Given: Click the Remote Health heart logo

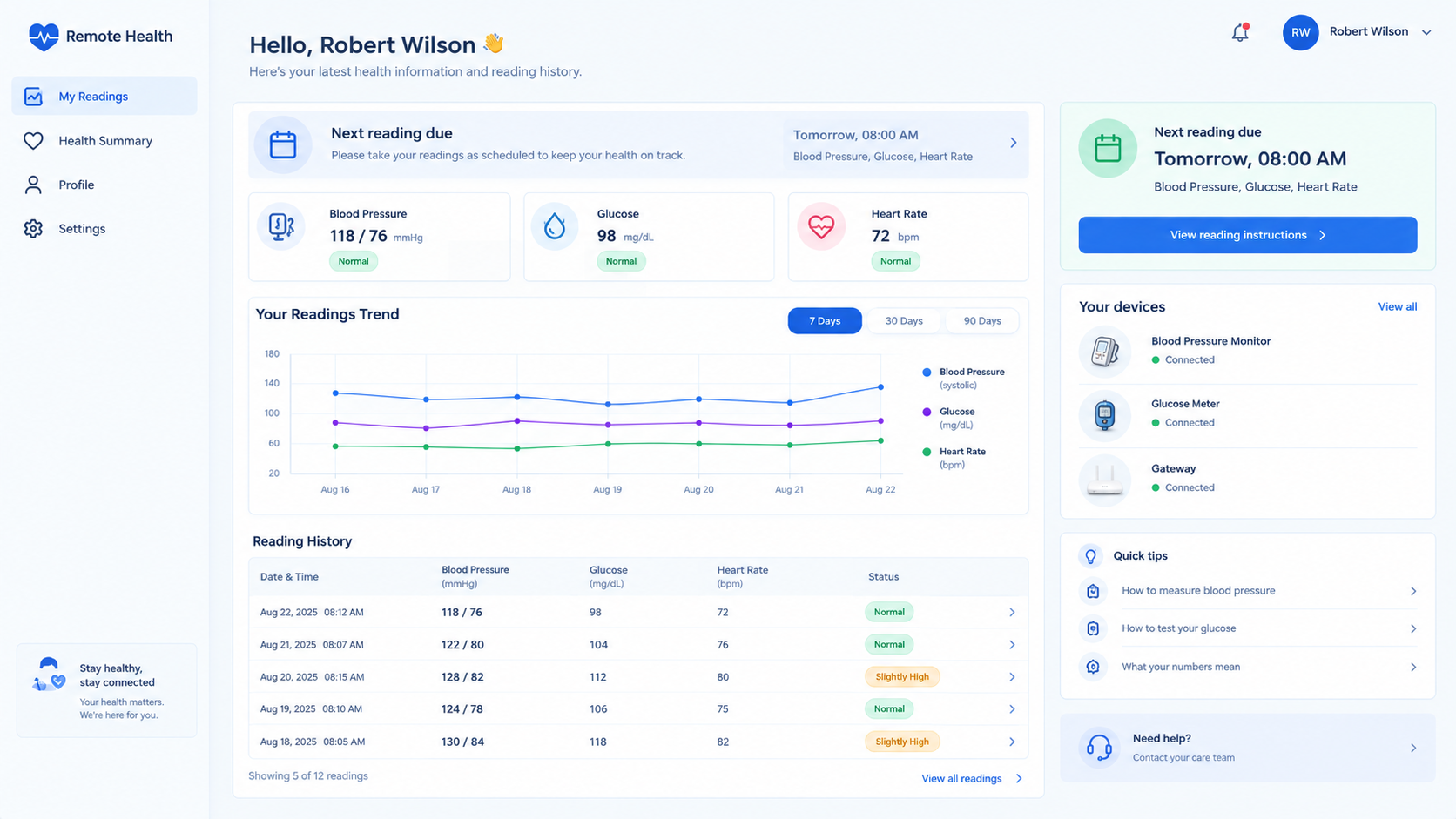Looking at the screenshot, I should [43, 37].
